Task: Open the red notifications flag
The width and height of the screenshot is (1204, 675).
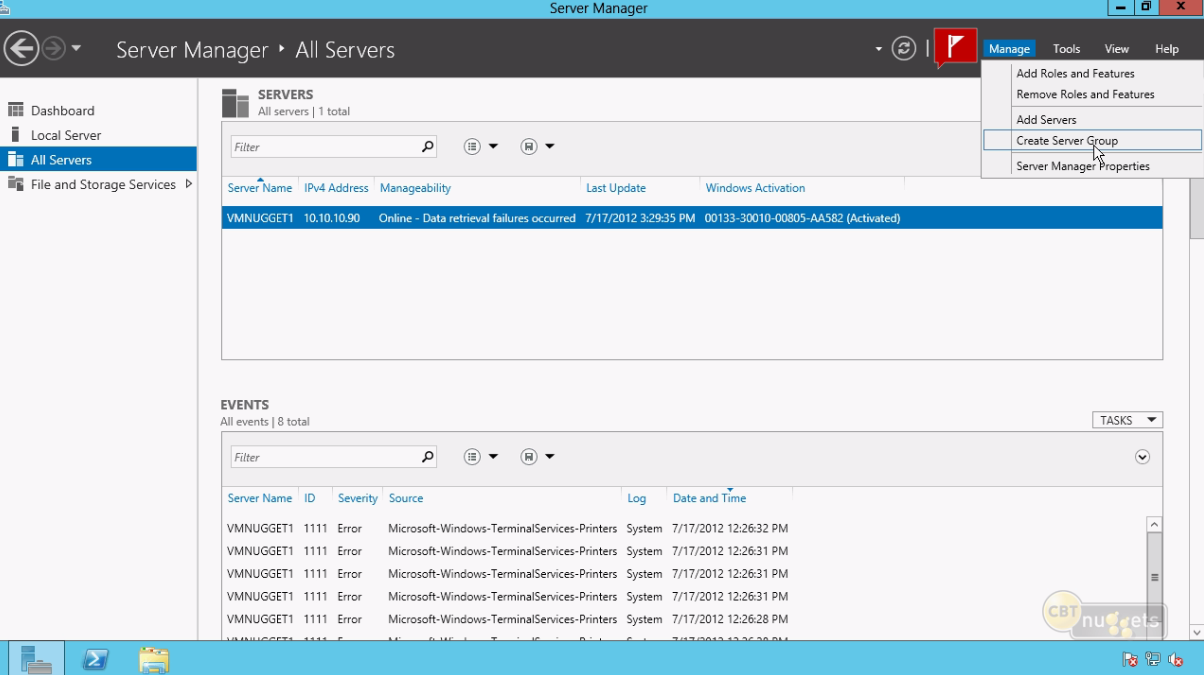Action: click(955, 47)
